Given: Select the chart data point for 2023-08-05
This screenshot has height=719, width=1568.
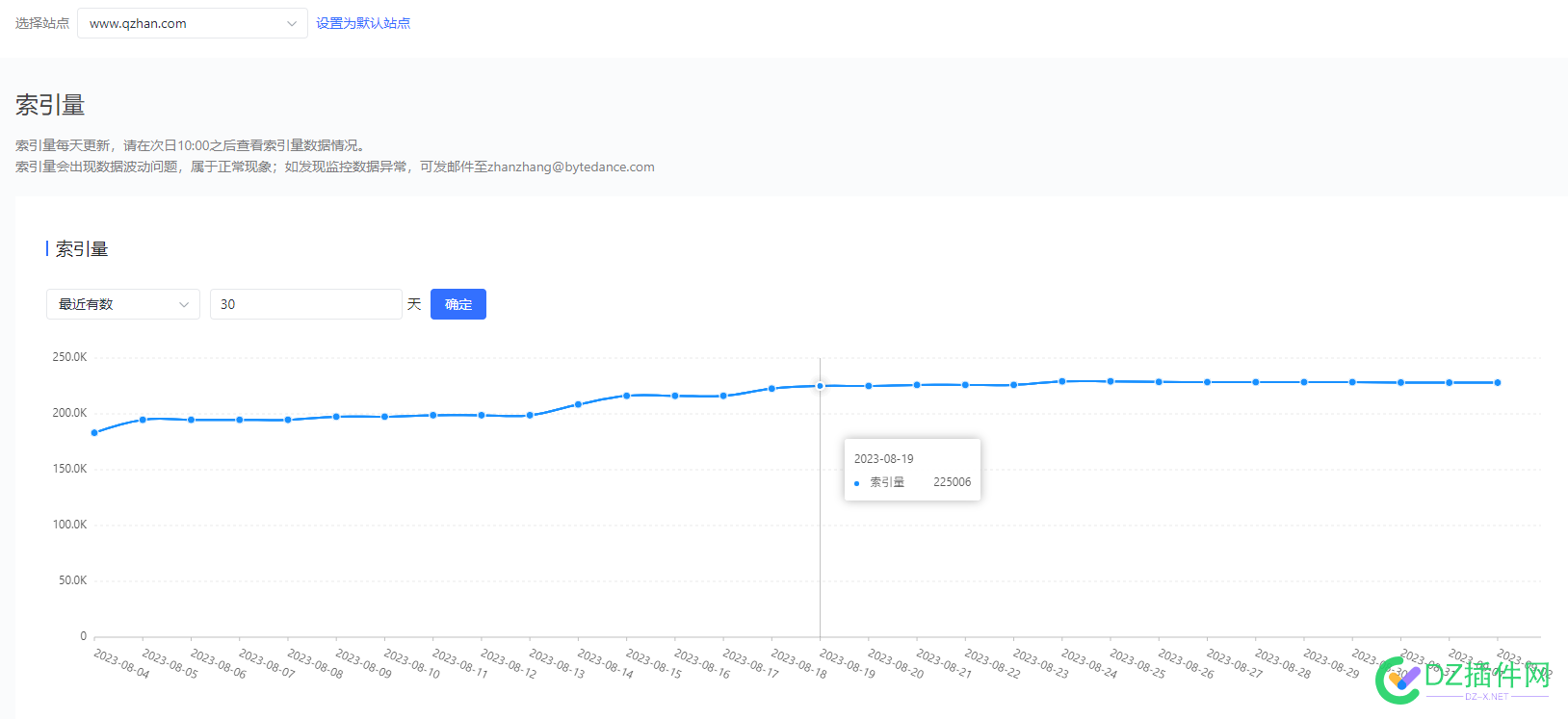Looking at the screenshot, I should pyautogui.click(x=143, y=420).
